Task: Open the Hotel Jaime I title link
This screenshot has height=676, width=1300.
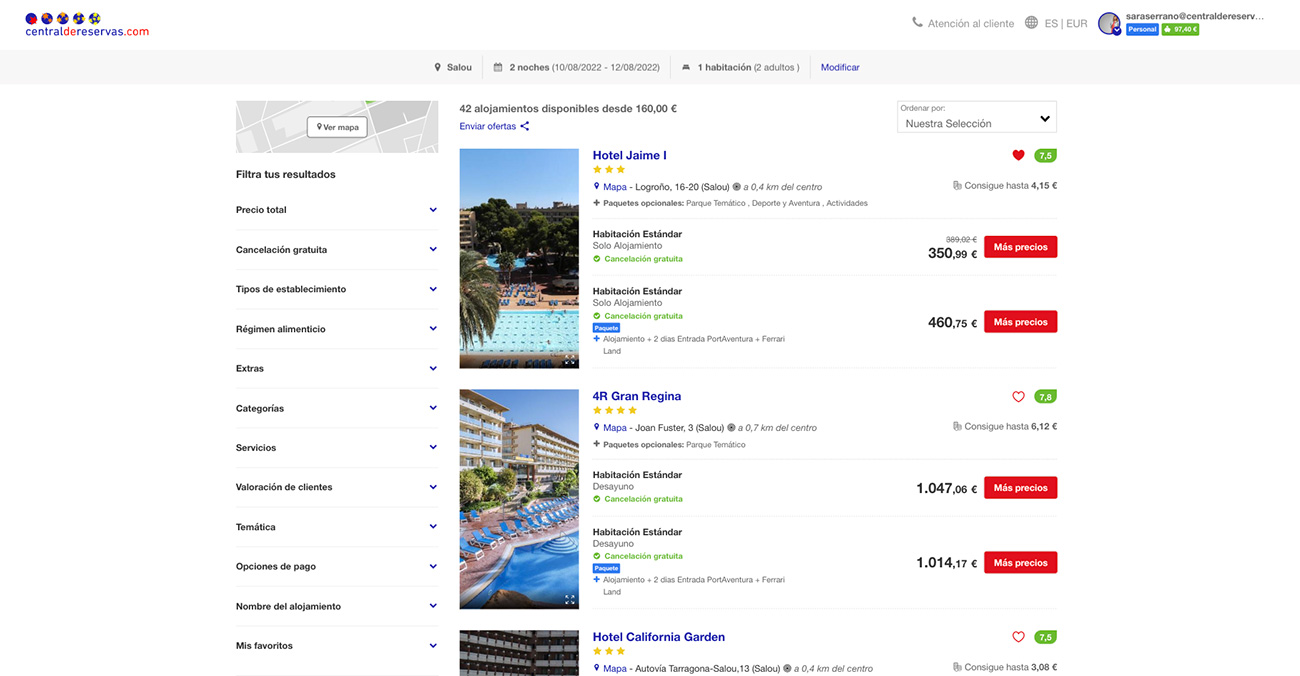Action: click(x=629, y=155)
